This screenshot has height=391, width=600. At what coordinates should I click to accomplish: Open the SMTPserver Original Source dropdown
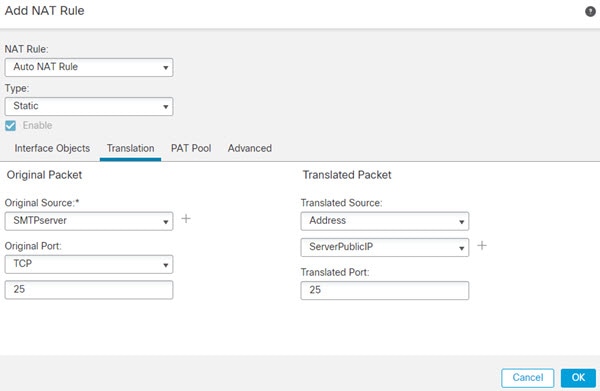(x=89, y=221)
